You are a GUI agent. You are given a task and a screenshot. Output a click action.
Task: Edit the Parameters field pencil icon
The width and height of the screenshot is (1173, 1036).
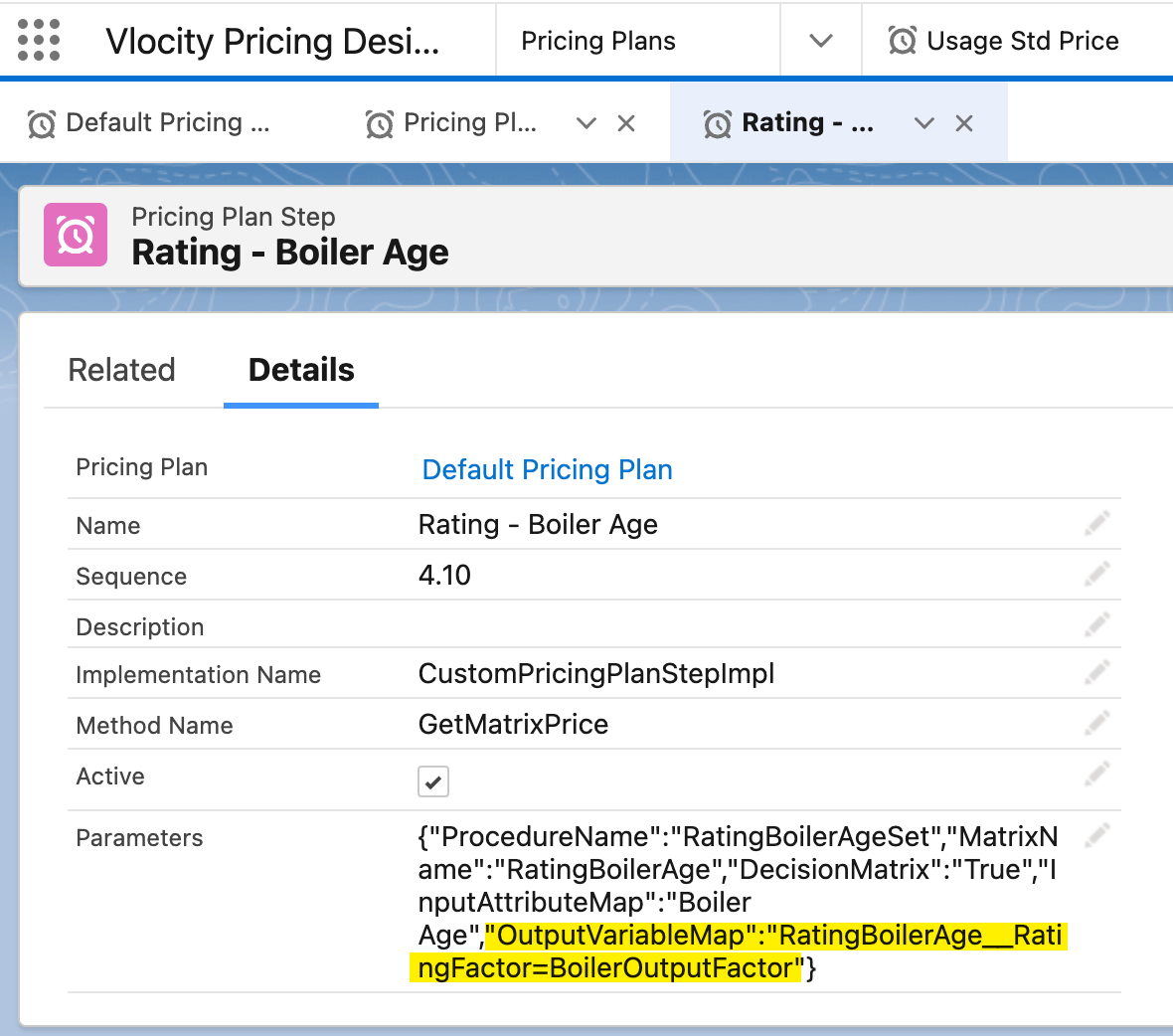[1096, 835]
